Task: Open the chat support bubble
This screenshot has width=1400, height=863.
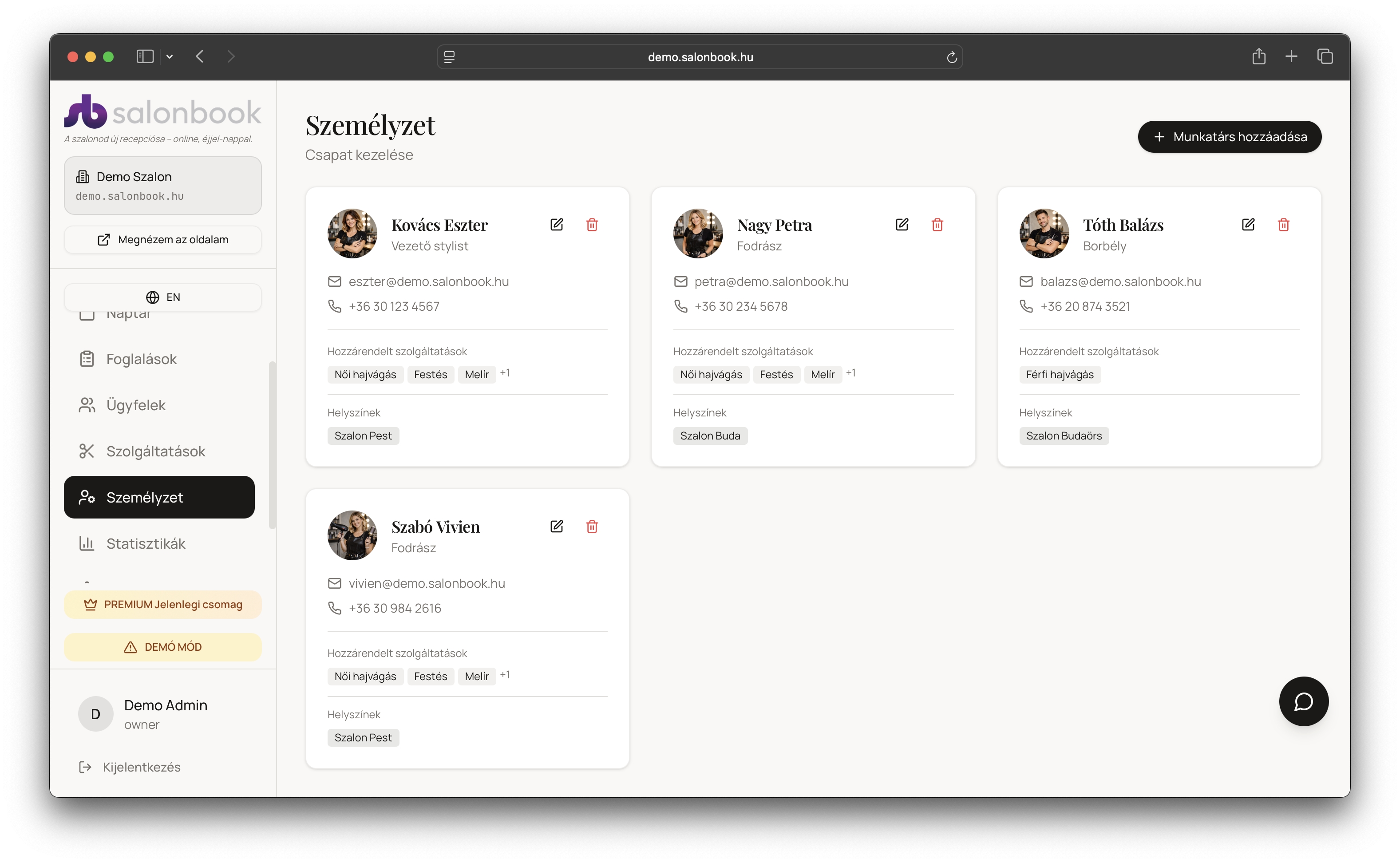Action: click(1304, 701)
